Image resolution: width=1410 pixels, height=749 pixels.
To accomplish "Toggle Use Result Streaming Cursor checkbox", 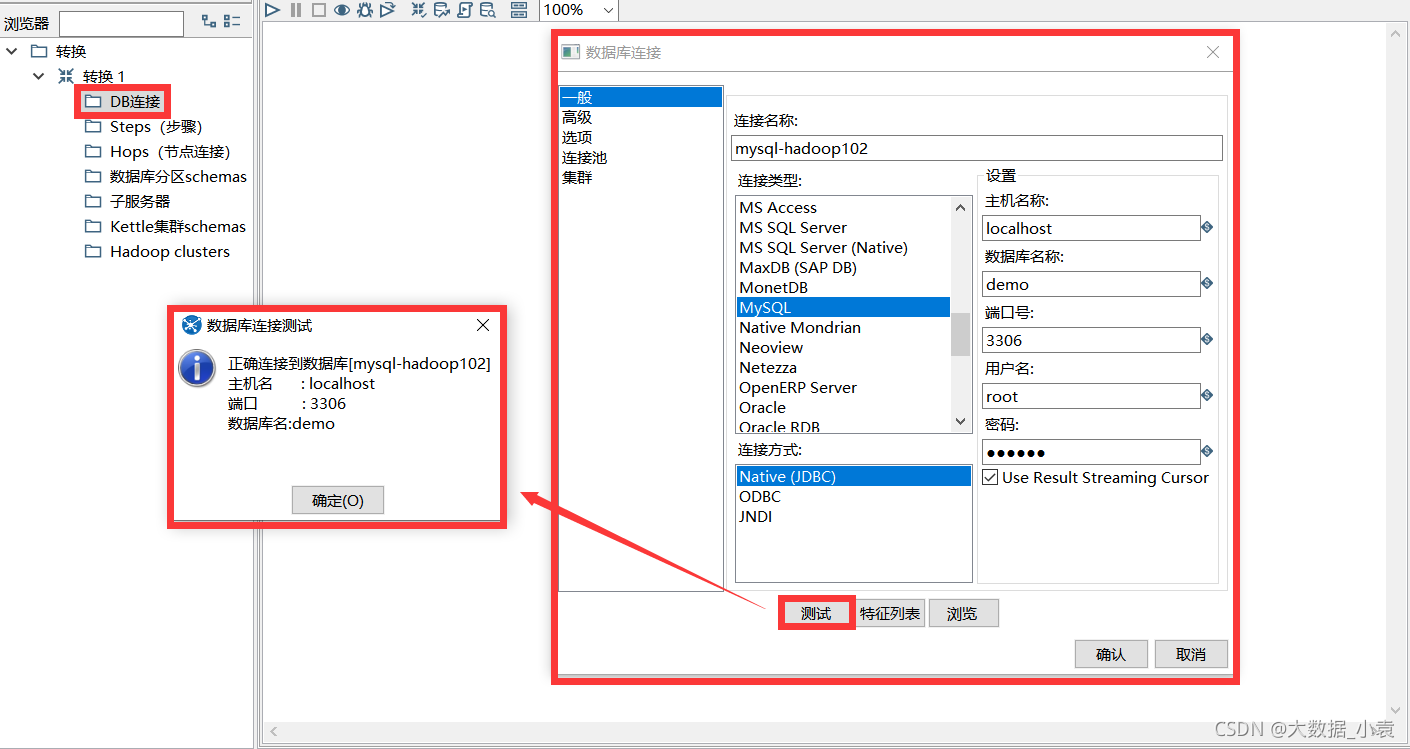I will point(990,478).
